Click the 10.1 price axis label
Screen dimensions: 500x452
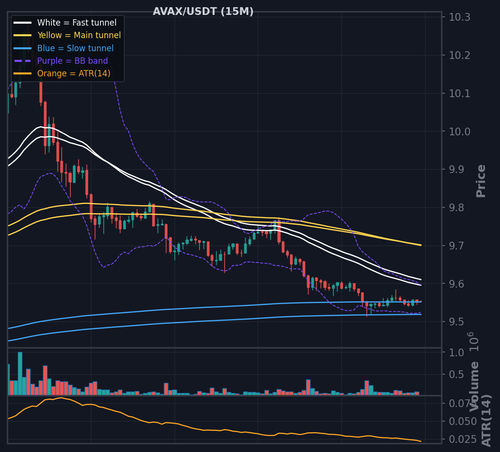(460, 94)
